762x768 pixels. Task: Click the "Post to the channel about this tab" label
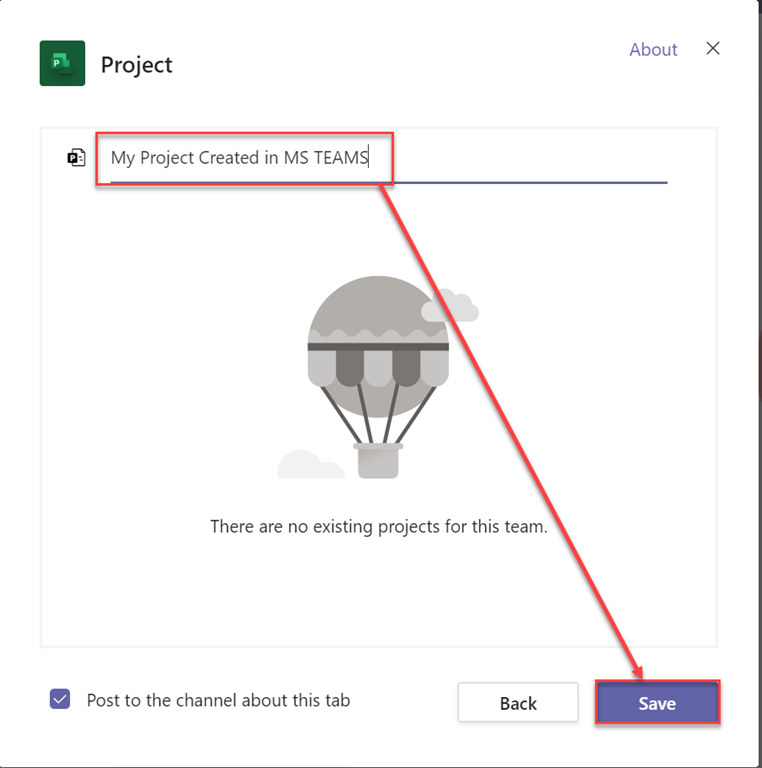tap(218, 700)
